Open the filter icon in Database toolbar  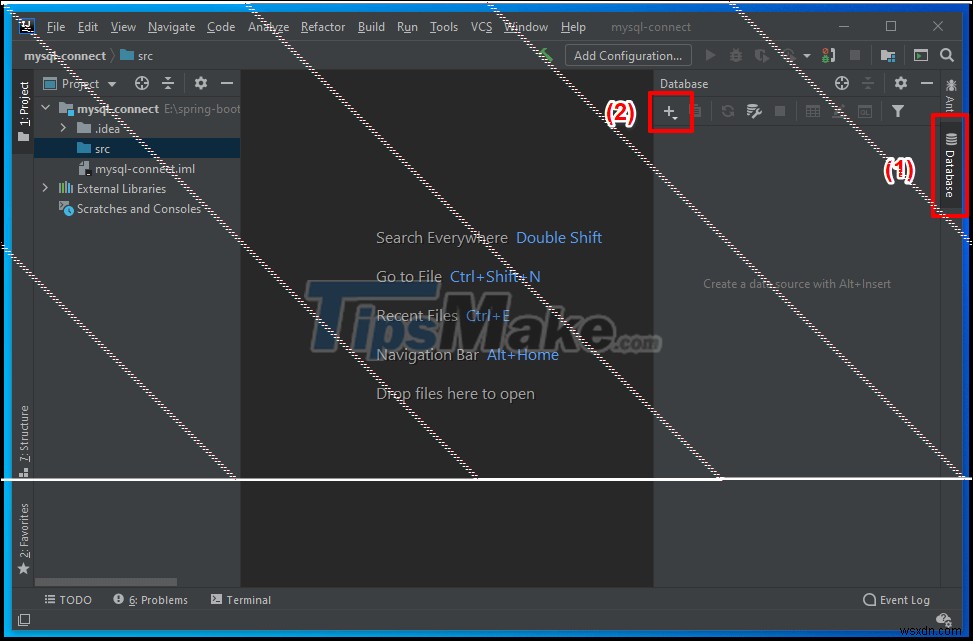898,110
